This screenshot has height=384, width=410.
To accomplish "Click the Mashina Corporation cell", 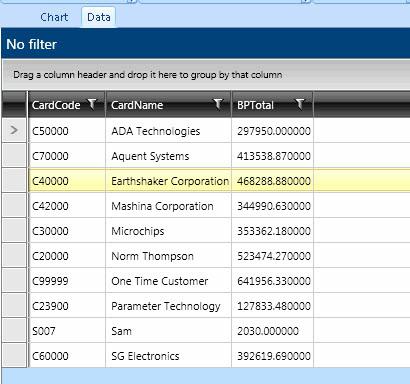I will [168, 206].
